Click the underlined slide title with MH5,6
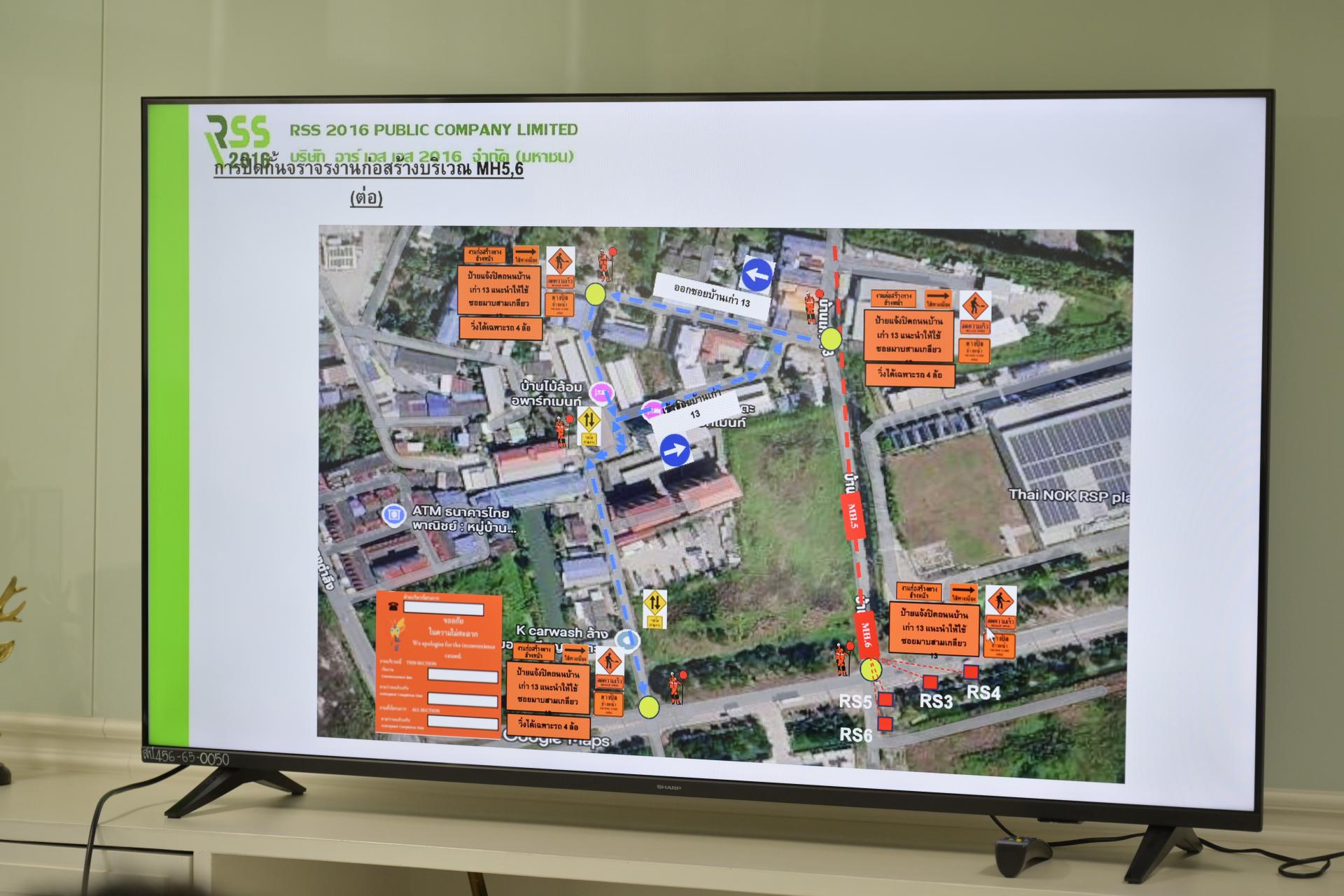1344x896 pixels. point(368,170)
